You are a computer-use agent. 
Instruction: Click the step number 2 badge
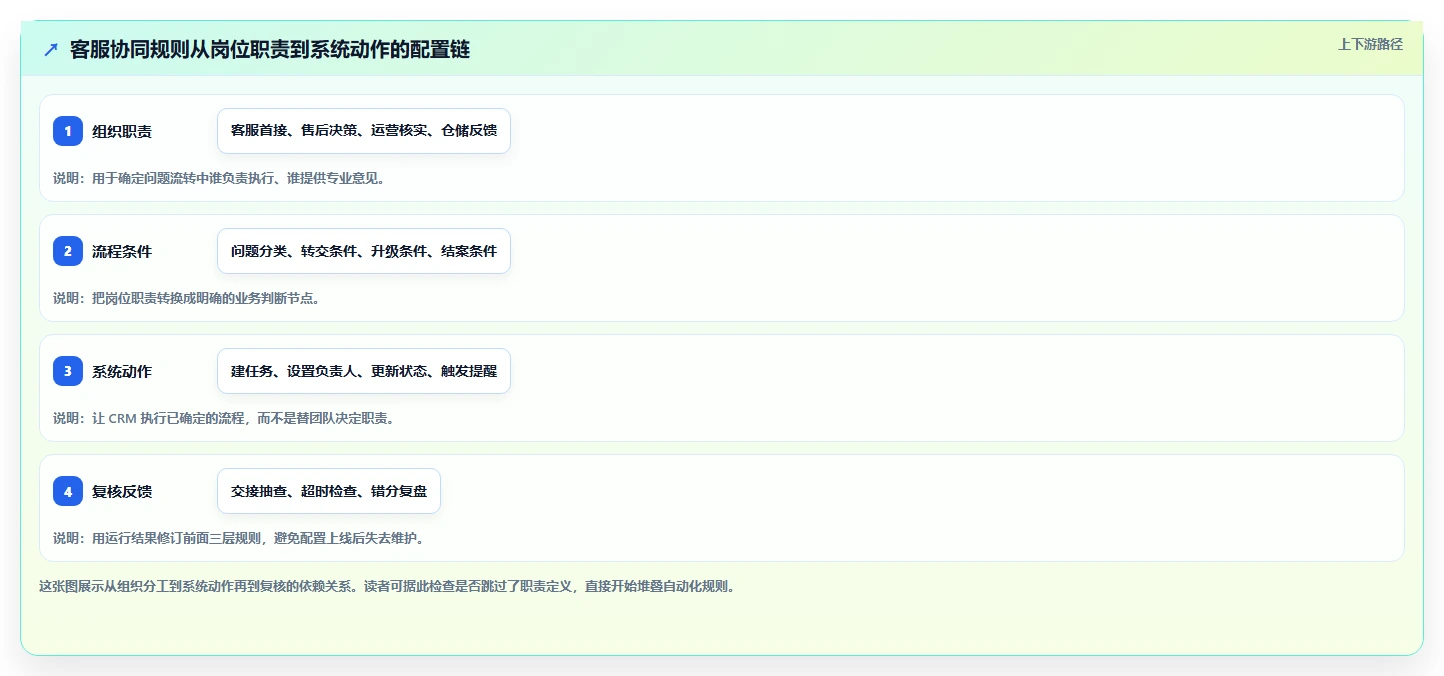click(x=68, y=251)
